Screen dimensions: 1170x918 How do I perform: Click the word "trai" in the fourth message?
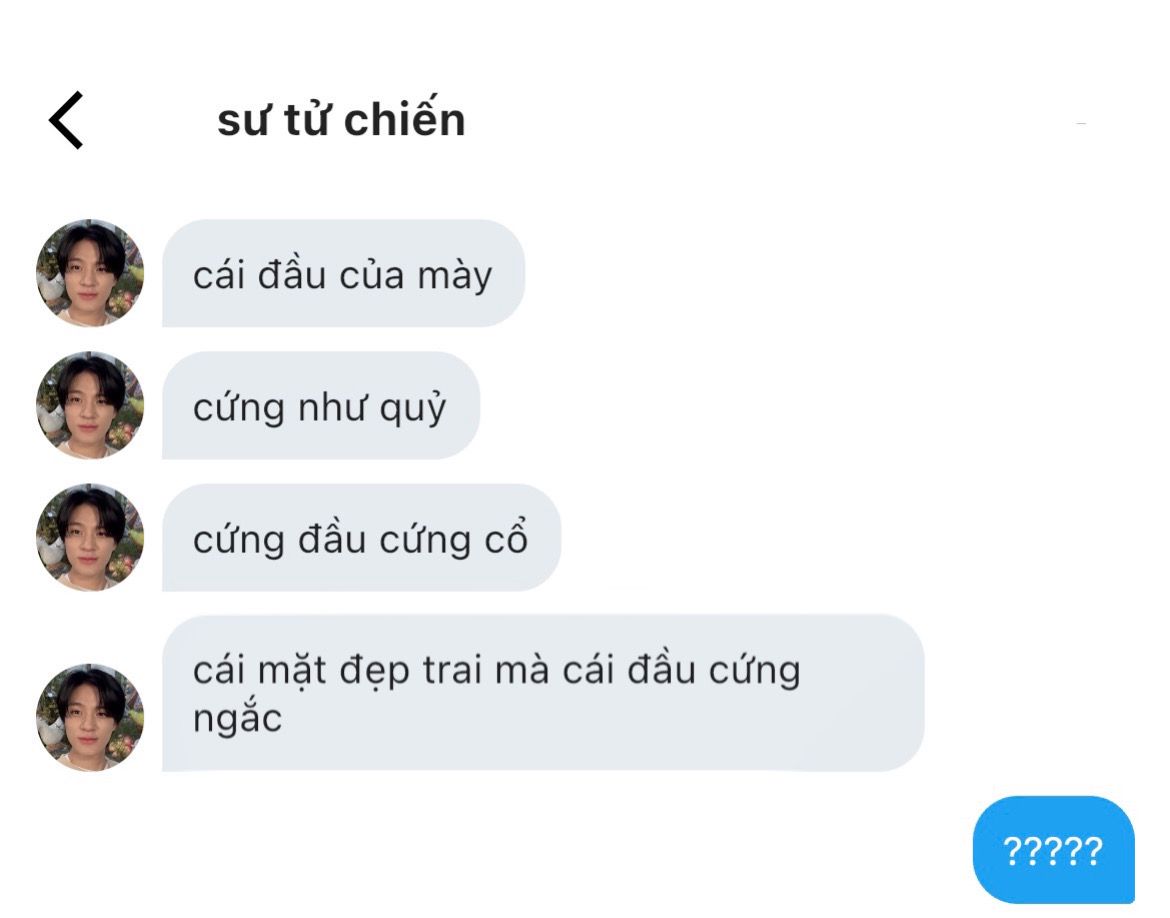(x=453, y=669)
